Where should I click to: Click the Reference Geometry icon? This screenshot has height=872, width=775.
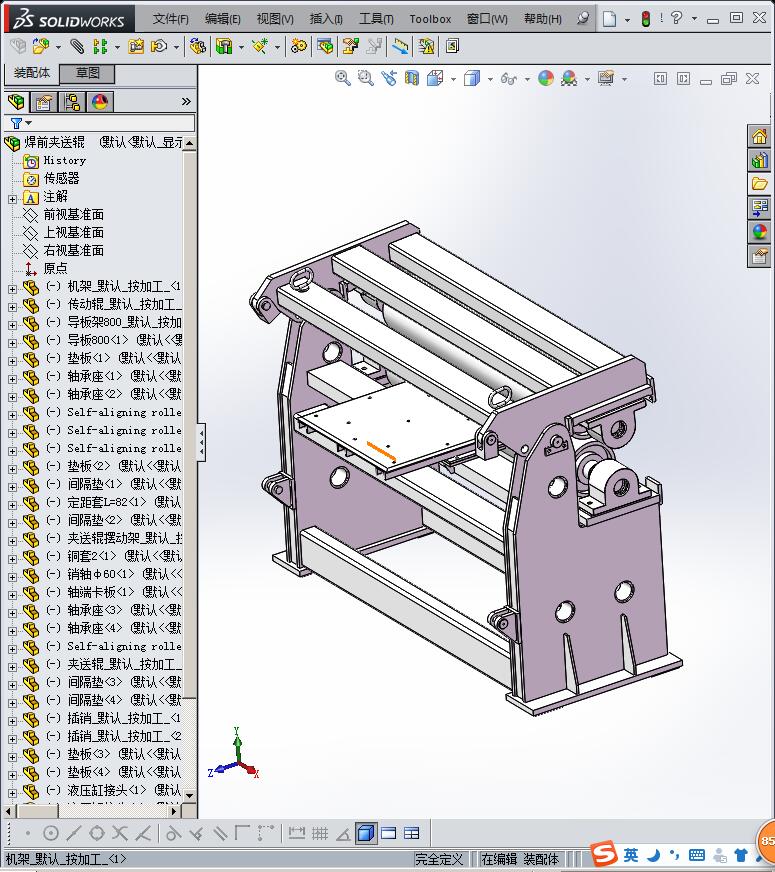click(x=260, y=47)
